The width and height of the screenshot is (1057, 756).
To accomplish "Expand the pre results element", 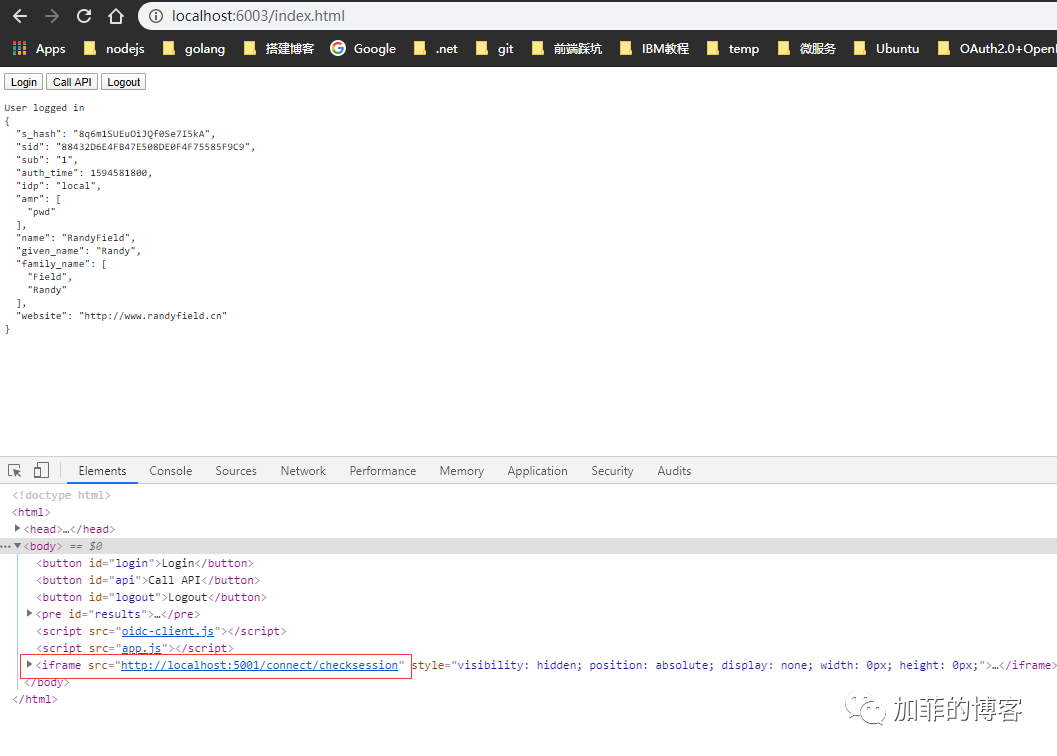I will [x=30, y=614].
